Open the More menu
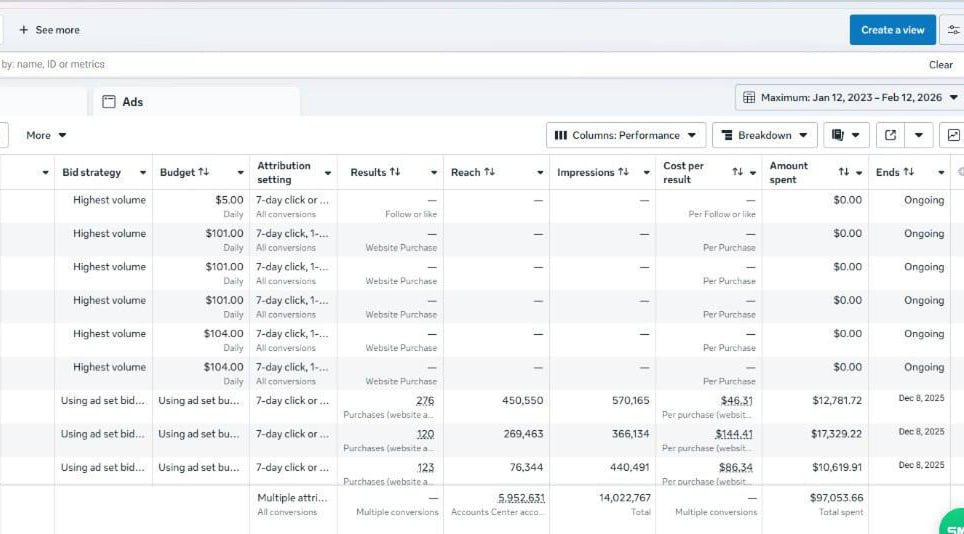This screenshot has width=964, height=534. (x=46, y=135)
